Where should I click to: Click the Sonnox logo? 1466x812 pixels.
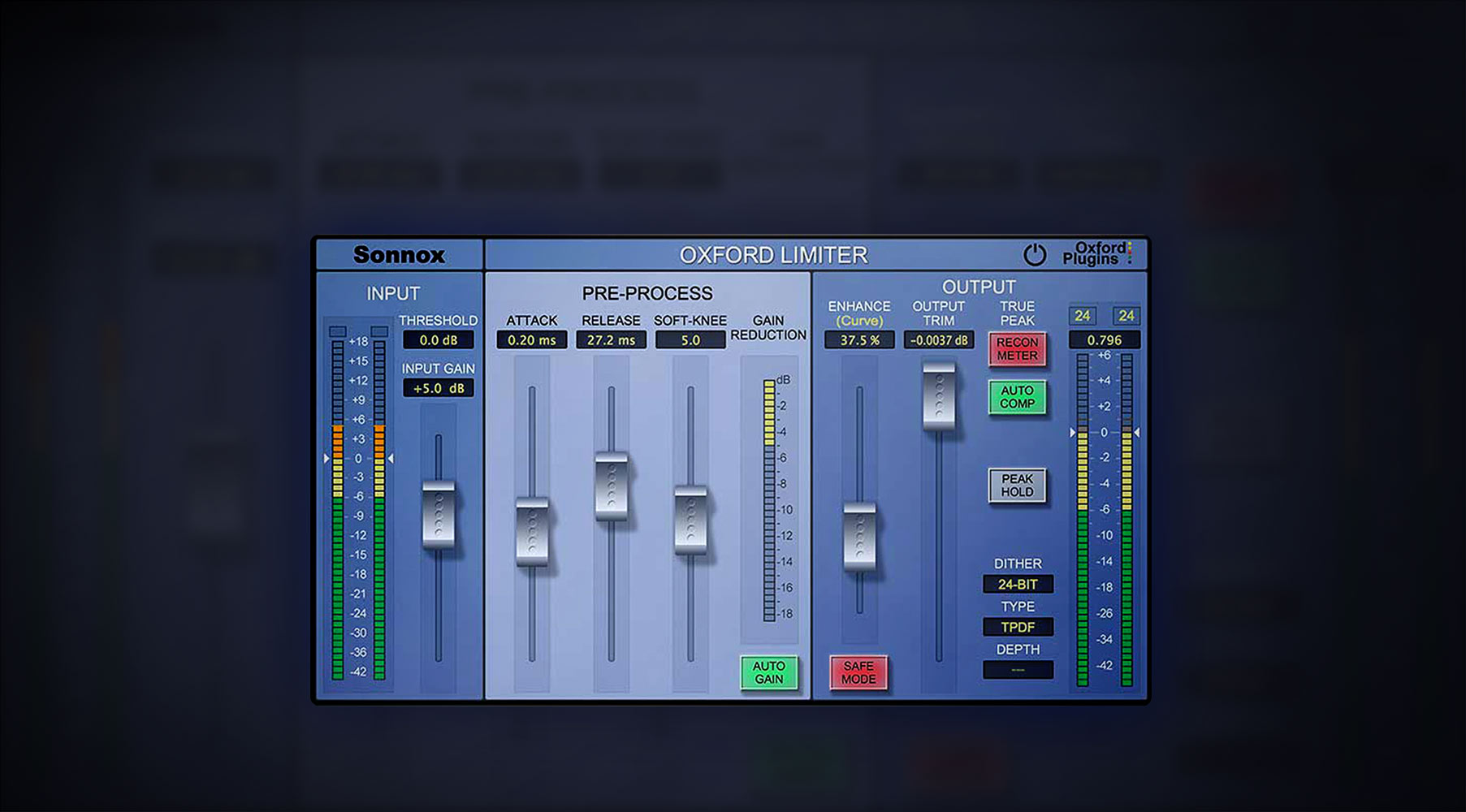coord(399,254)
